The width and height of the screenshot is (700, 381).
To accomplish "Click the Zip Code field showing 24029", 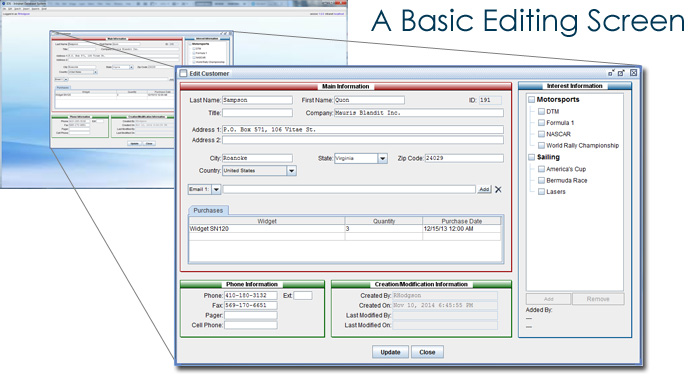I will (x=464, y=158).
